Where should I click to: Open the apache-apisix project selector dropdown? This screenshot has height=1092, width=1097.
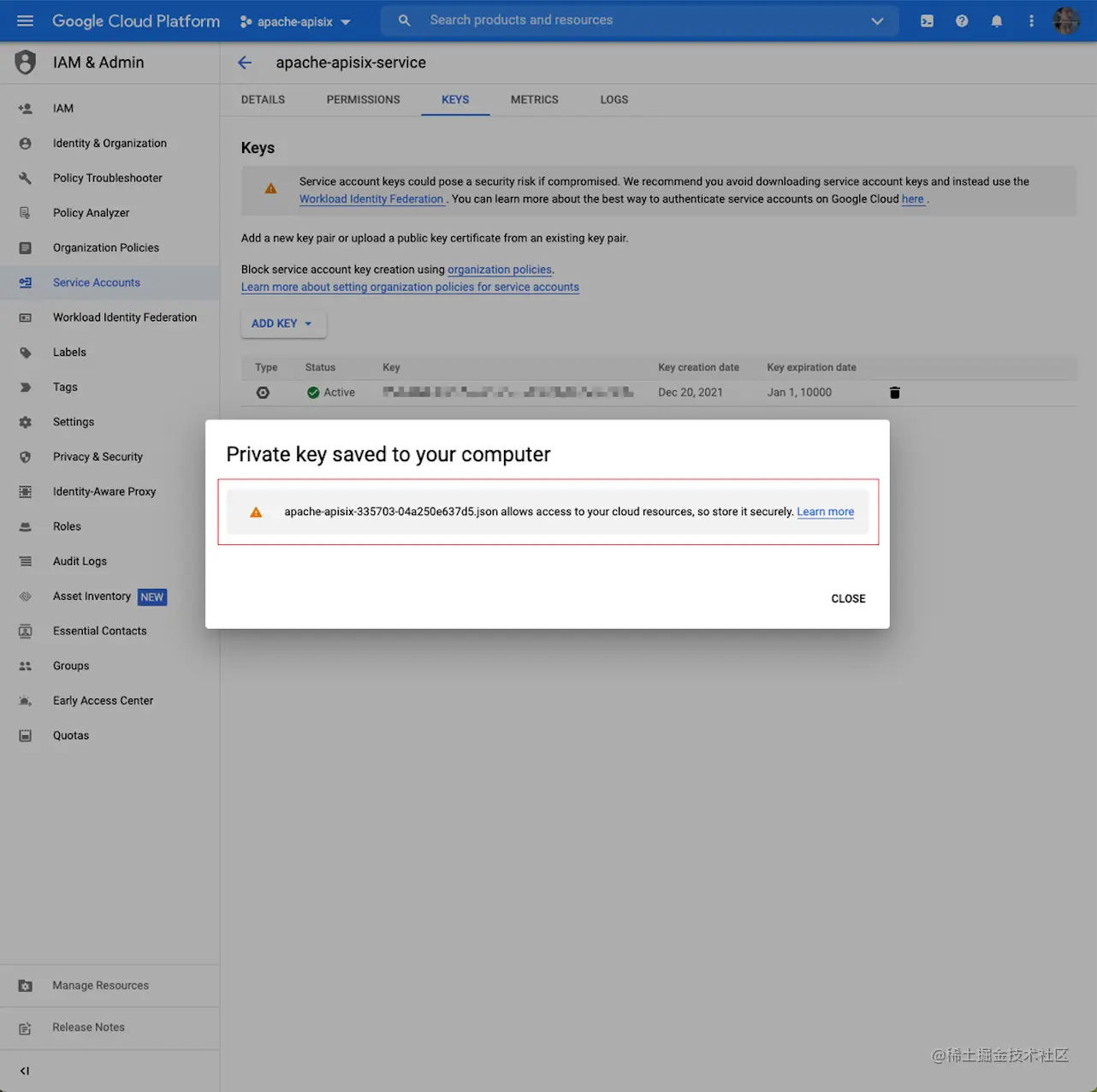tap(295, 21)
